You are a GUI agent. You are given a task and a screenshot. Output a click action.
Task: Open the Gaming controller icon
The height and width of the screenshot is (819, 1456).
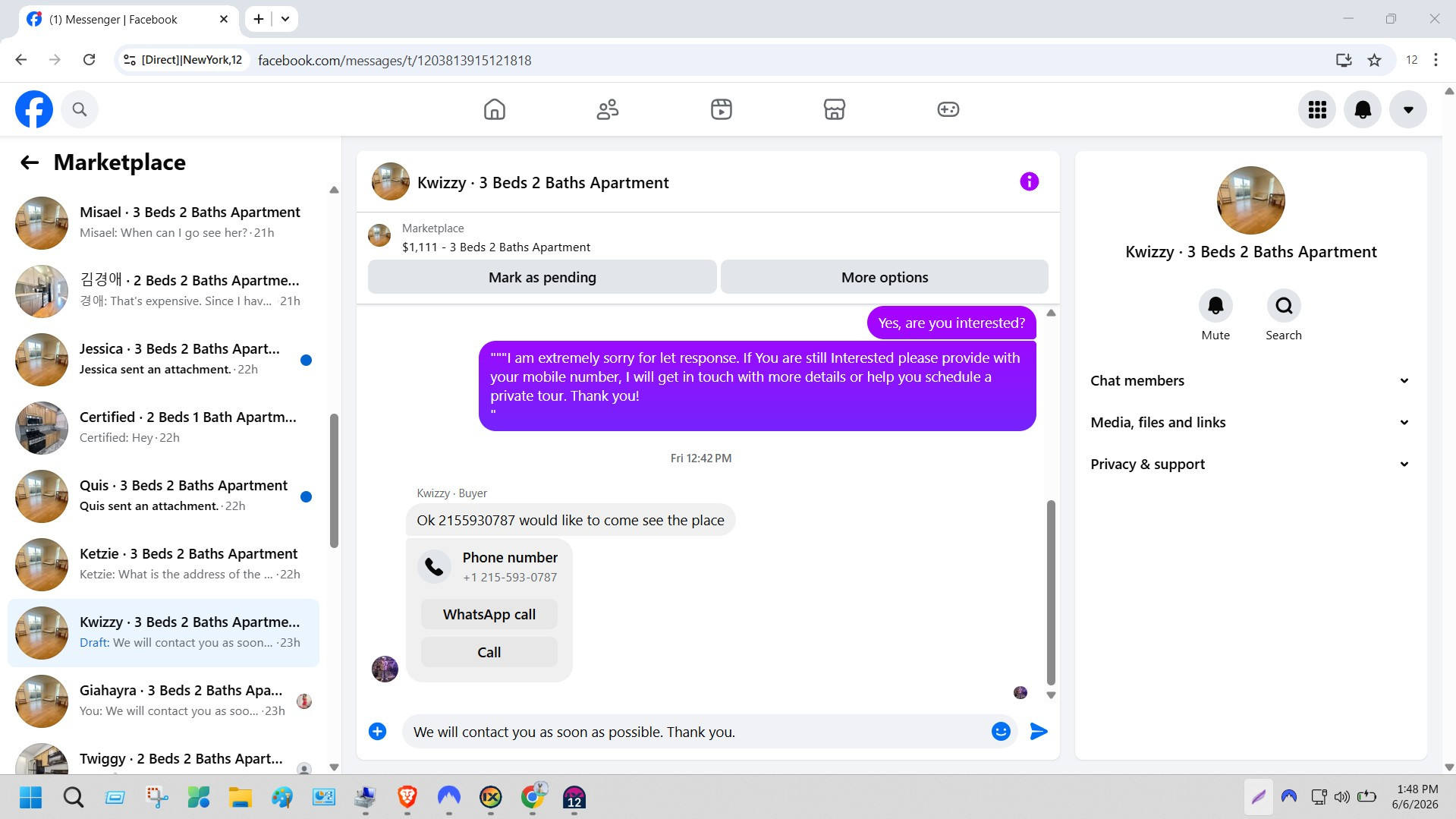(948, 109)
